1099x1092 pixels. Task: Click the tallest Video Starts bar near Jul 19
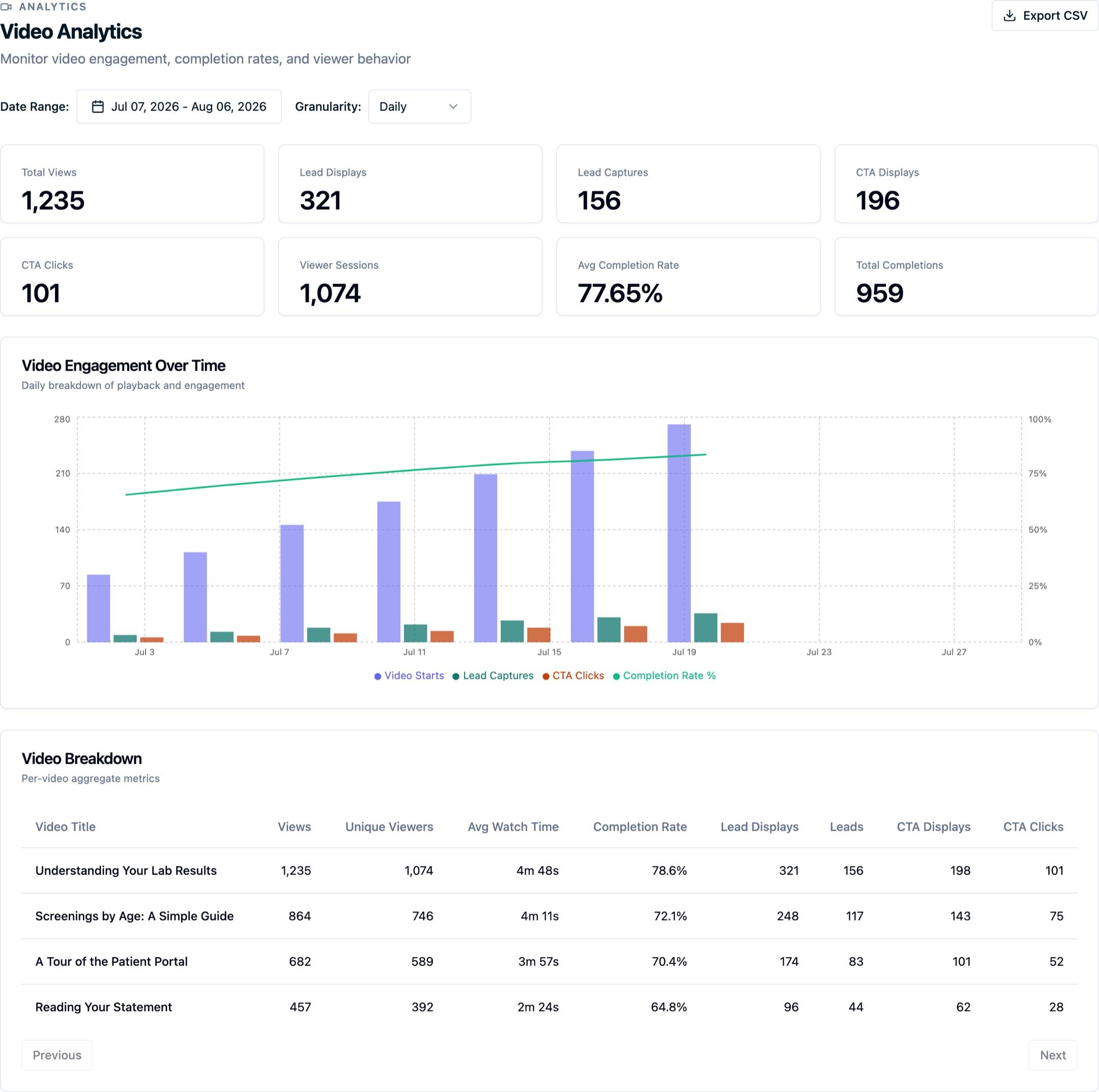[x=679, y=533]
